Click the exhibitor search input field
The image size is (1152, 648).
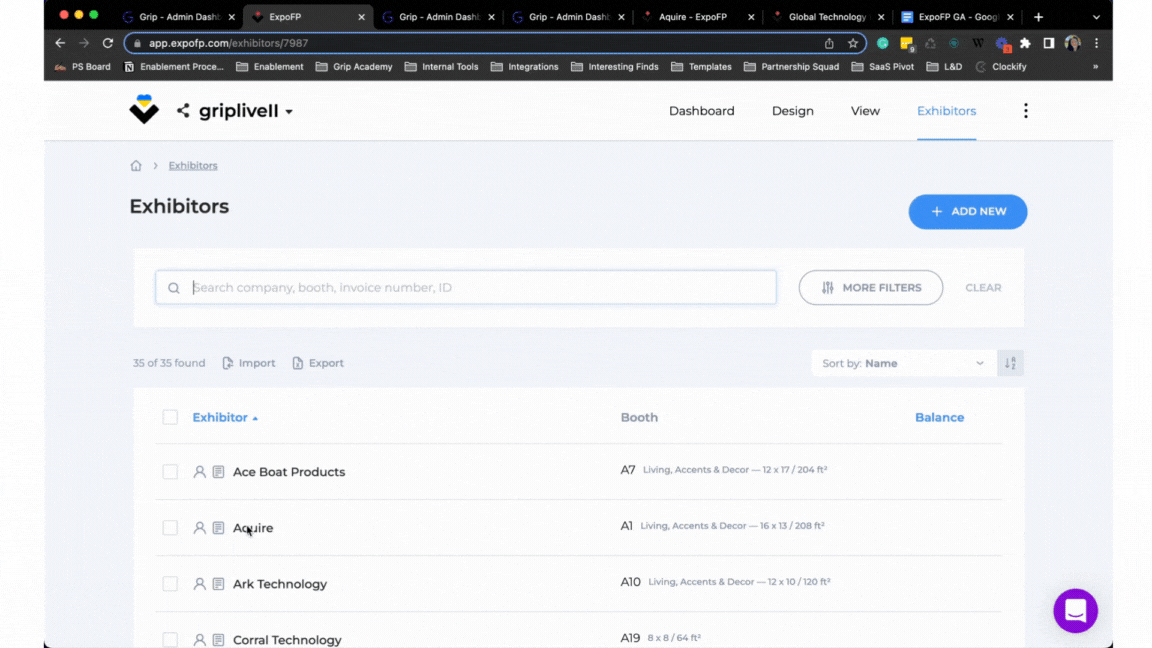tap(465, 287)
